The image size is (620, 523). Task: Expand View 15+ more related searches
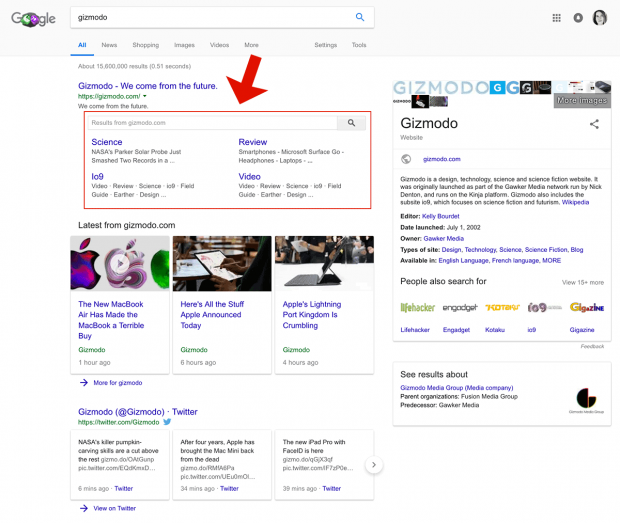(x=583, y=282)
